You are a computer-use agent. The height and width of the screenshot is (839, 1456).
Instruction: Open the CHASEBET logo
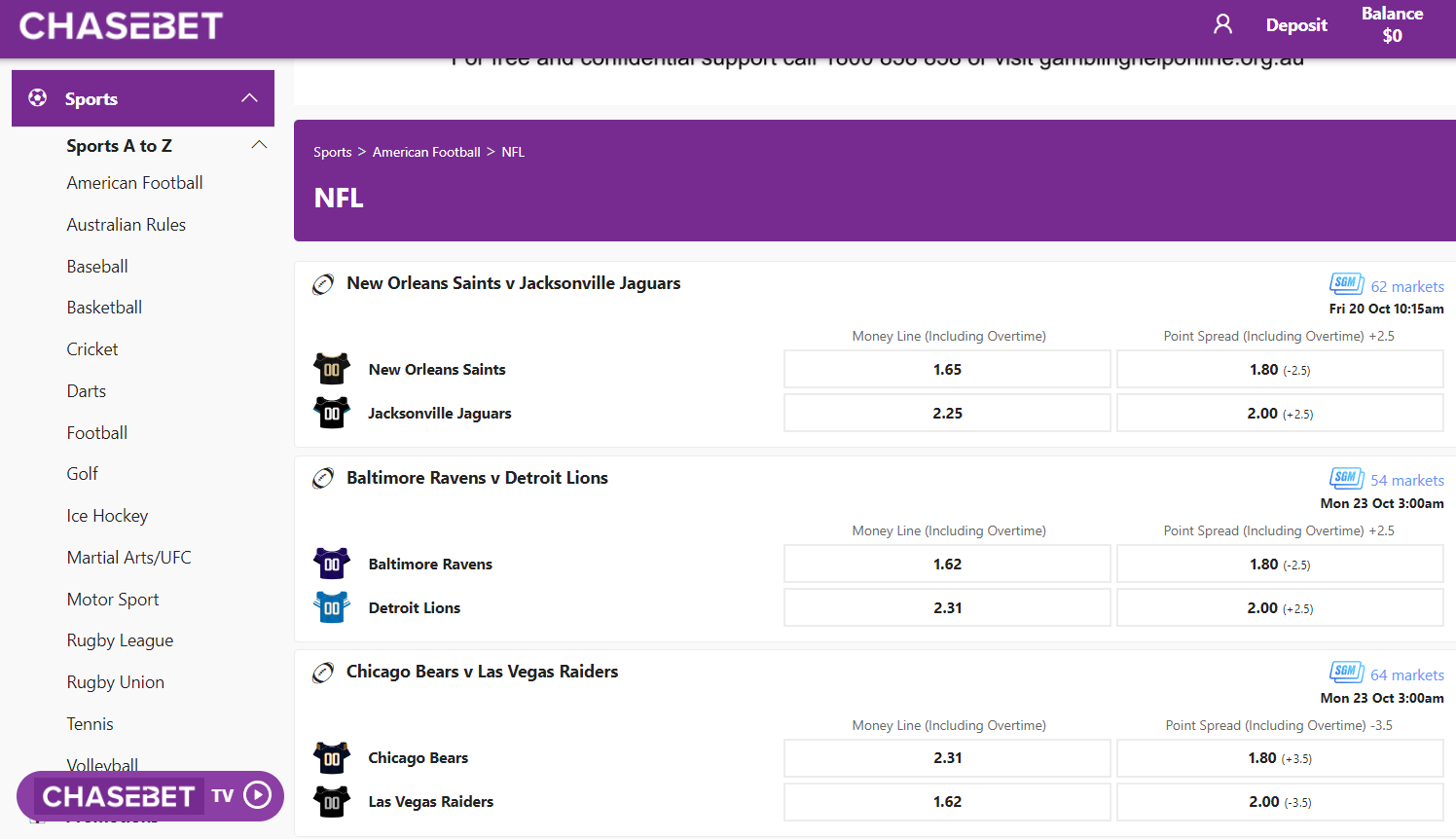tap(119, 25)
